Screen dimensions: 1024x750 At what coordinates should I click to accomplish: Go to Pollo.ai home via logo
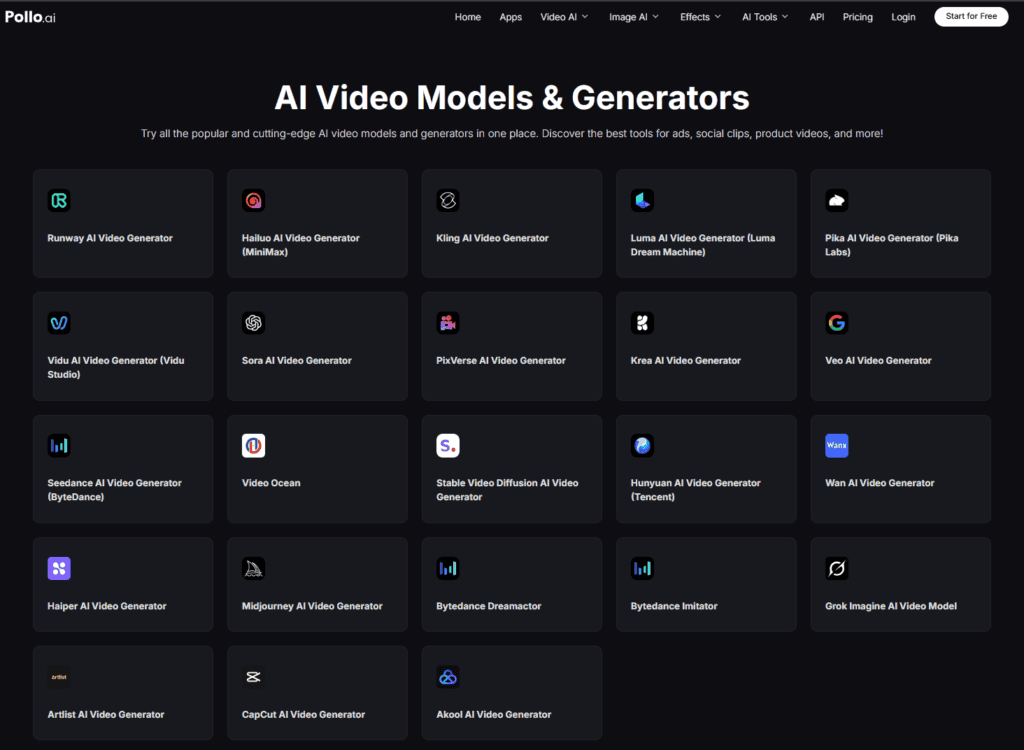point(30,17)
